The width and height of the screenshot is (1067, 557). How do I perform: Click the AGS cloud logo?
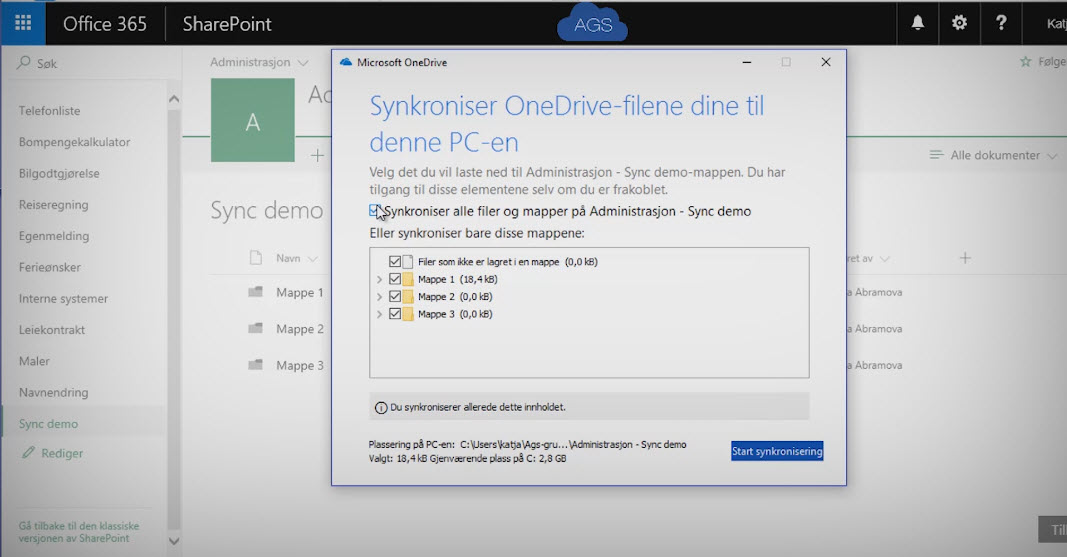click(x=593, y=26)
